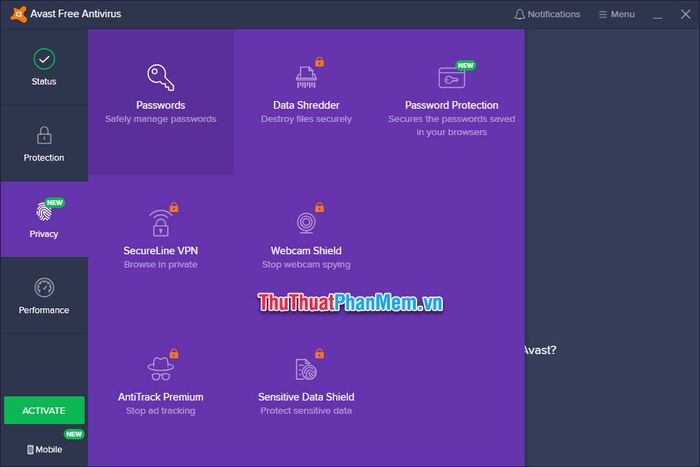The height and width of the screenshot is (467, 700).
Task: Click 'Stop webcam spying' description
Action: [x=306, y=265]
